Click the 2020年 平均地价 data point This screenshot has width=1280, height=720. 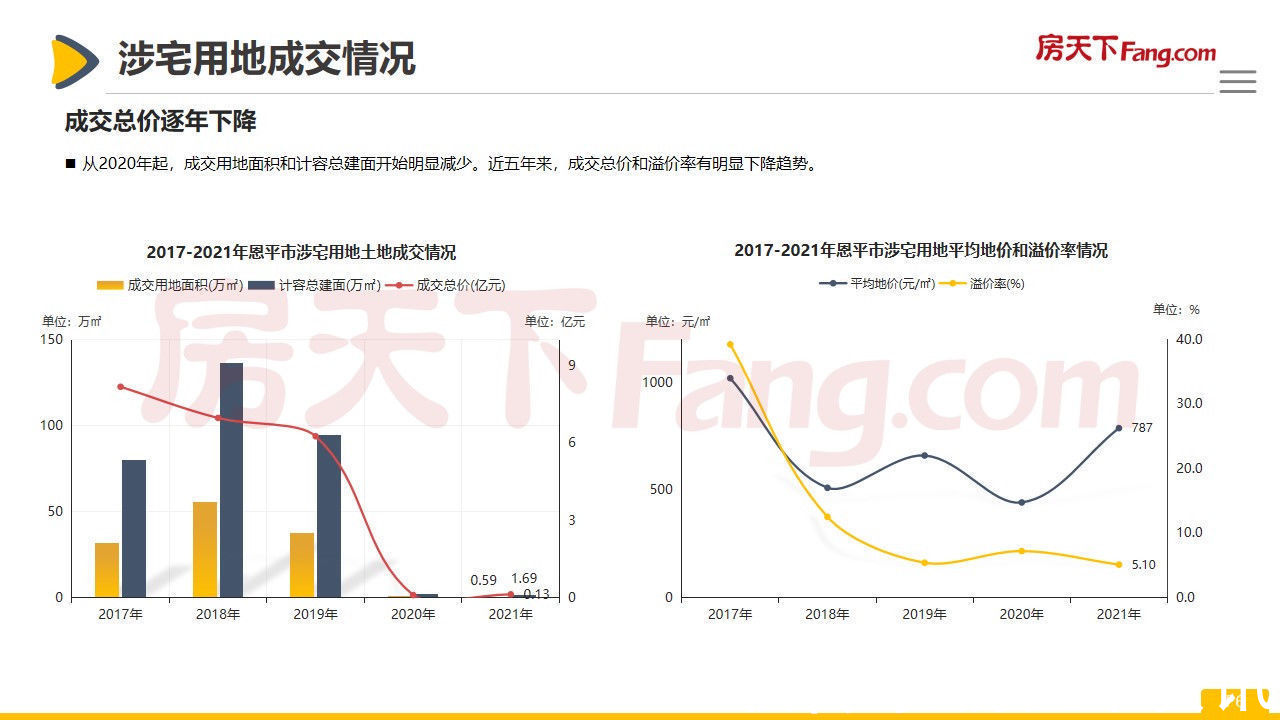(1021, 502)
